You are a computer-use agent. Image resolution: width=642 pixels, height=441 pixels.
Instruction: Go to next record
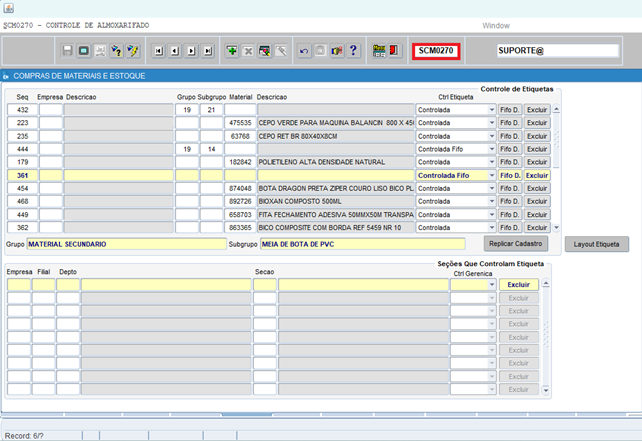(x=192, y=51)
